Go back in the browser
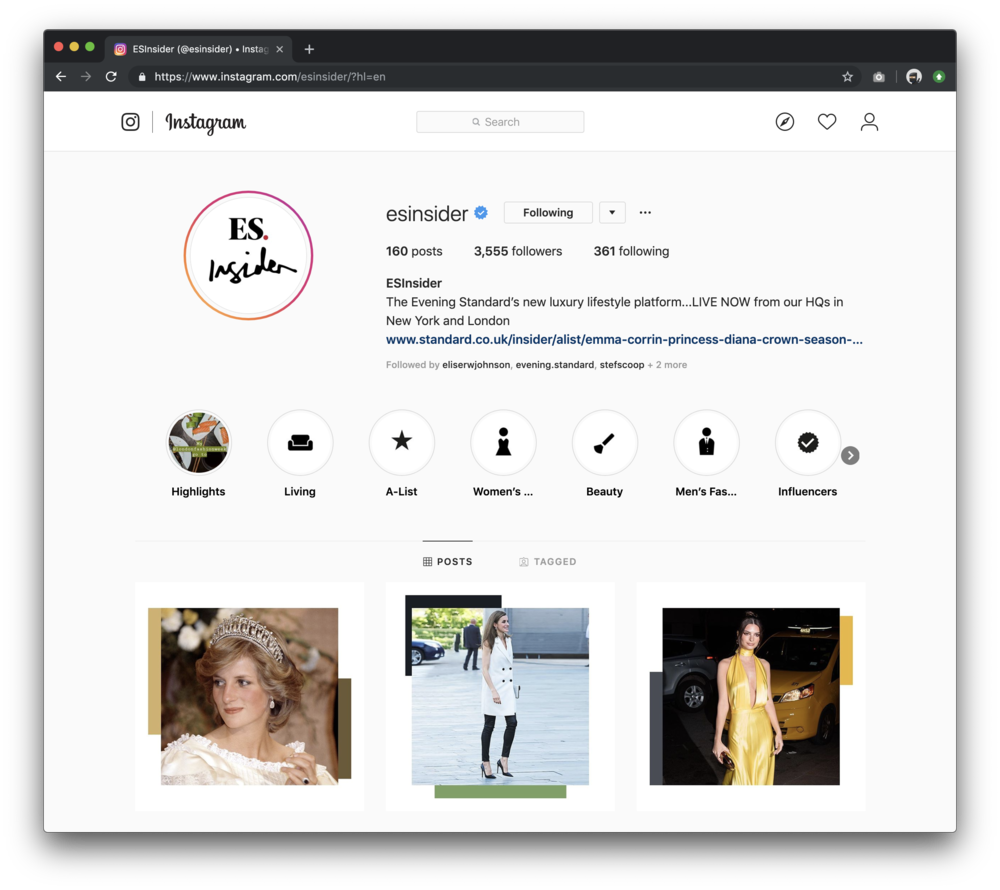 point(61,77)
